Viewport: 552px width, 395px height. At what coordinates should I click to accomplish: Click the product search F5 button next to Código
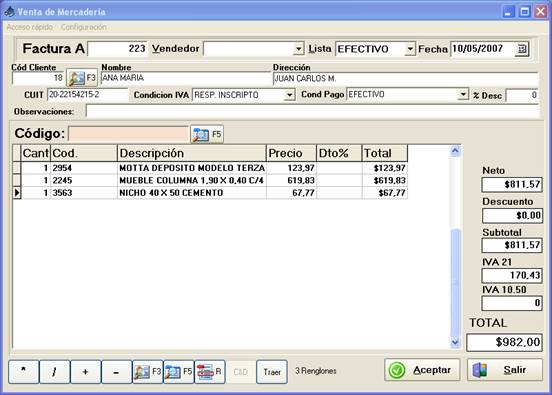pos(207,134)
